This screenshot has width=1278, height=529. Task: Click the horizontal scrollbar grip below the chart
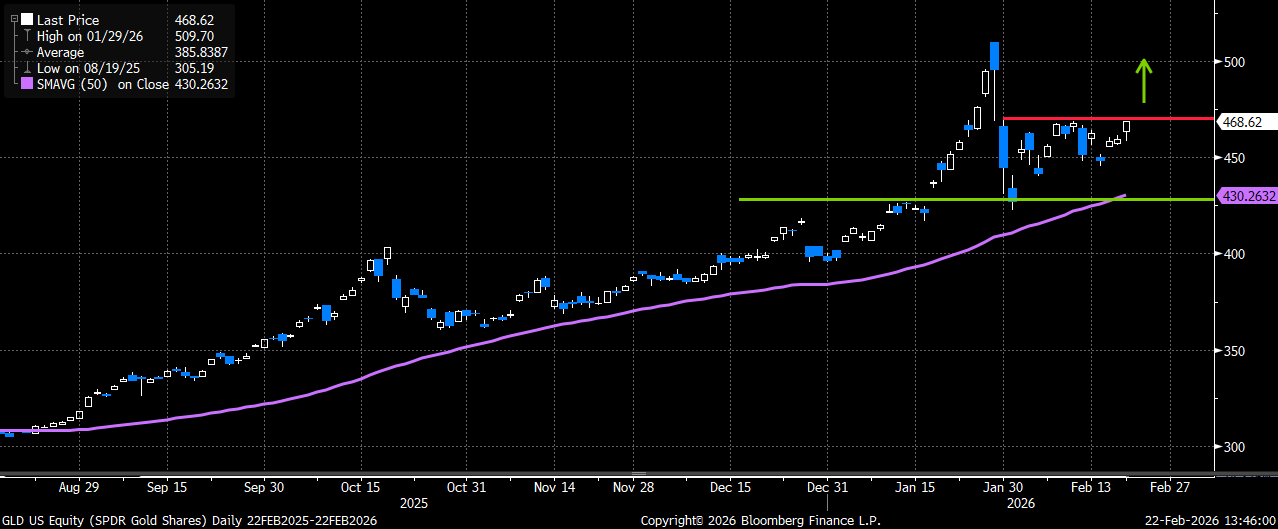tap(640, 474)
